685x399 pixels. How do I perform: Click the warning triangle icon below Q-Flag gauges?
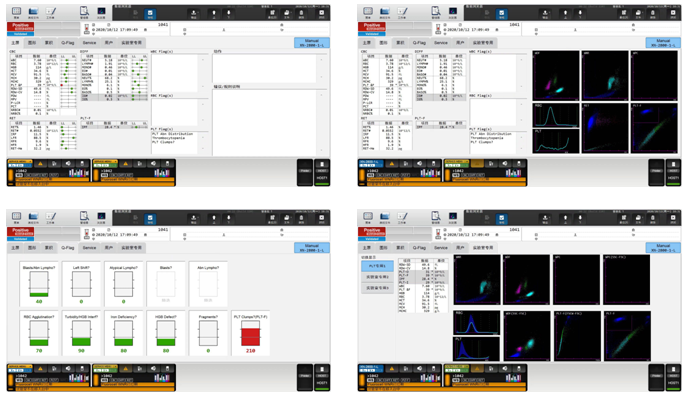point(40,368)
